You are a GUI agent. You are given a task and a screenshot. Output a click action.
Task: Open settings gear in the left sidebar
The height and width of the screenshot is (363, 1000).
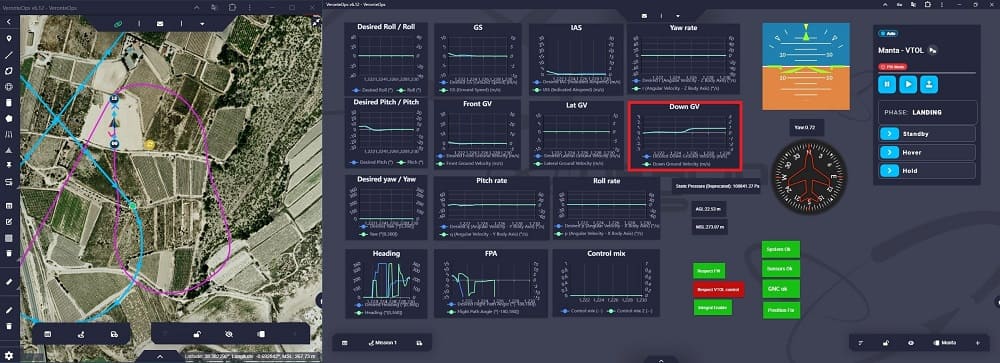tap(9, 355)
